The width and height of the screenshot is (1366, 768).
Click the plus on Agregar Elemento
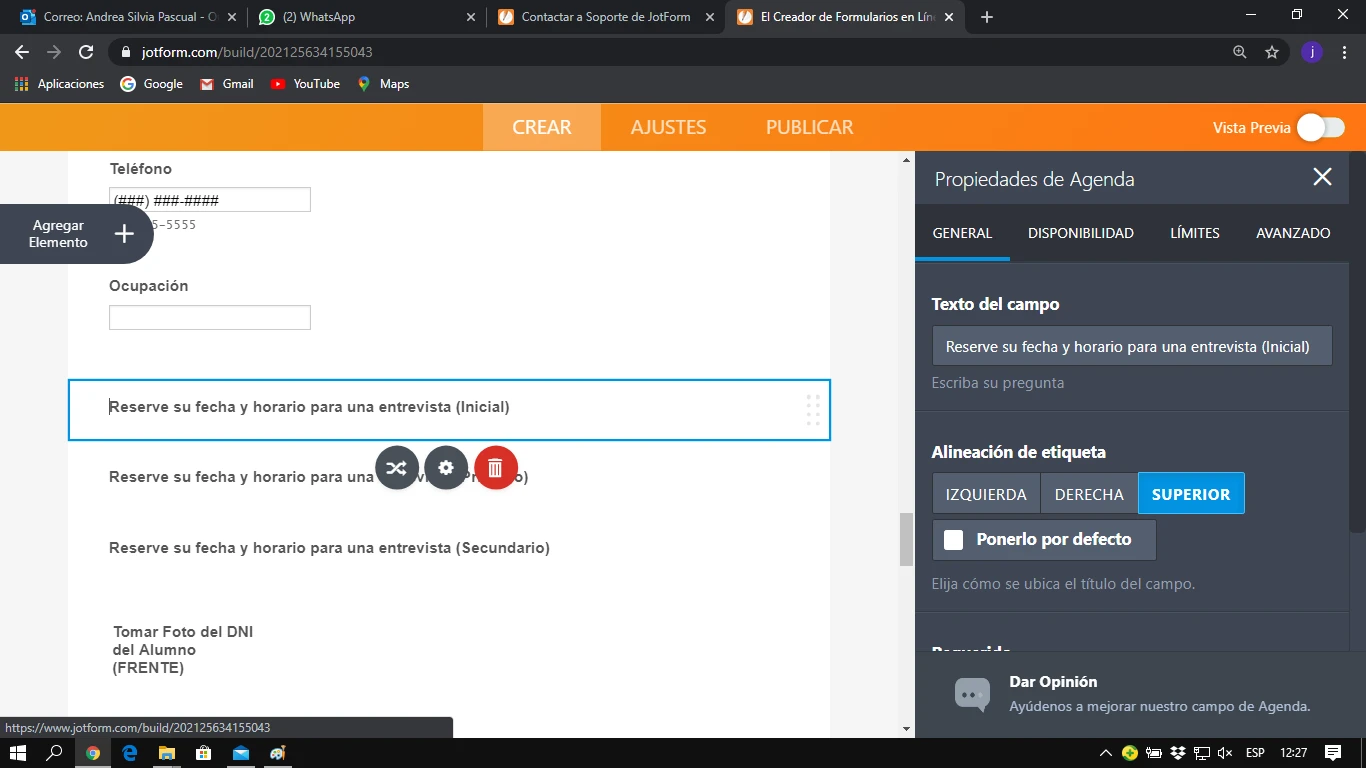pyautogui.click(x=123, y=233)
